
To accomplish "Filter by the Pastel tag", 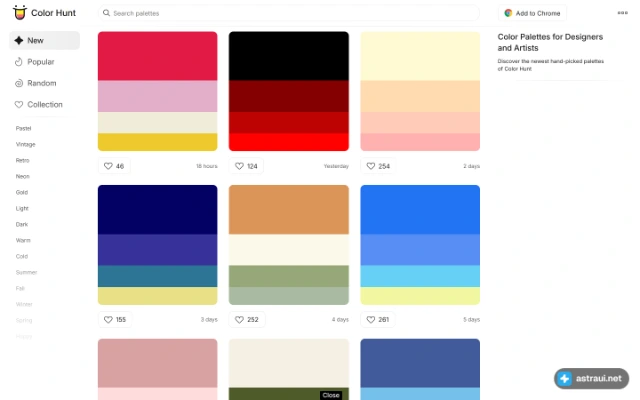I will pyautogui.click(x=23, y=128).
